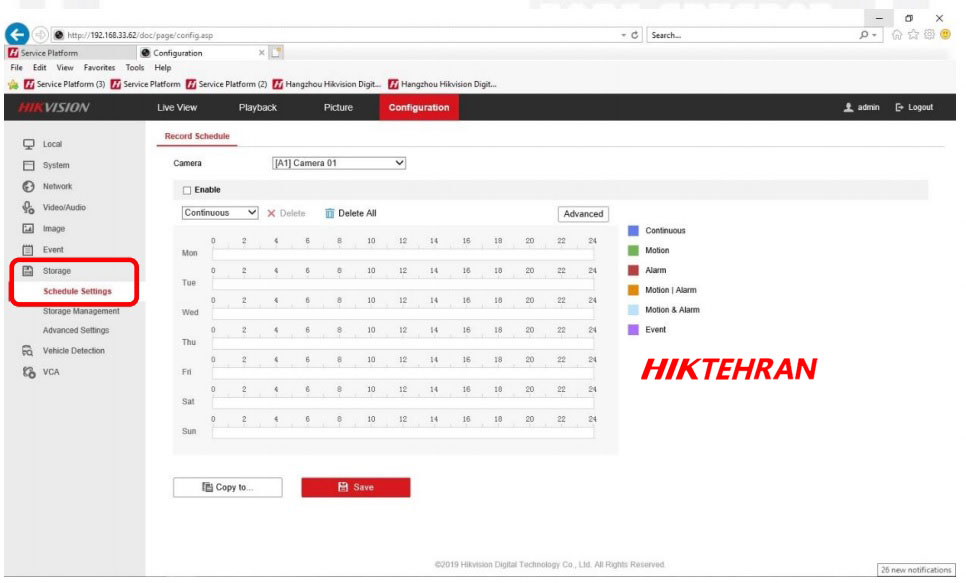Open the Service Platform (3) favorites bookmark

coord(64,84)
